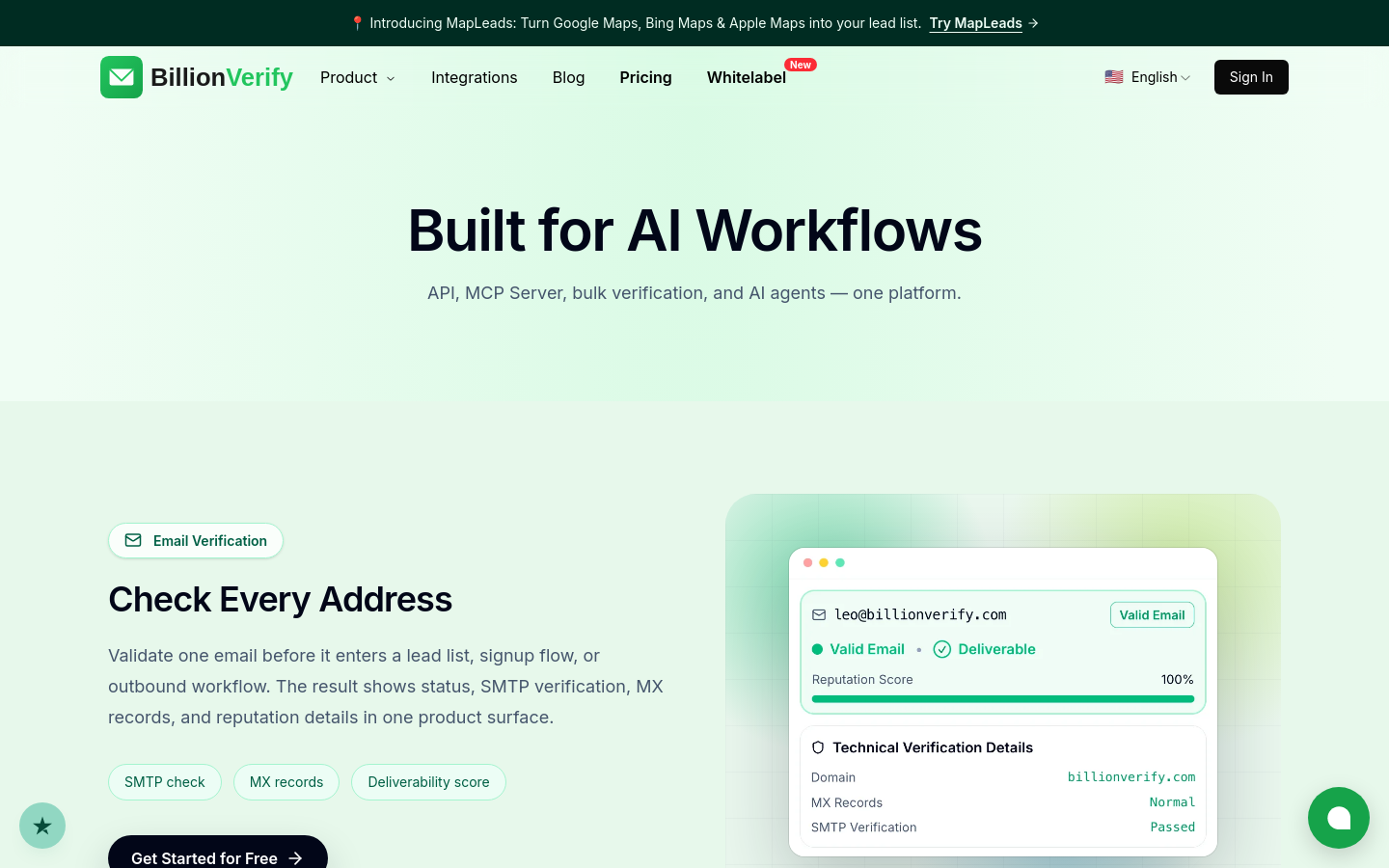Image resolution: width=1389 pixels, height=868 pixels.
Task: Click the Valid Email outlined badge
Action: (1152, 615)
